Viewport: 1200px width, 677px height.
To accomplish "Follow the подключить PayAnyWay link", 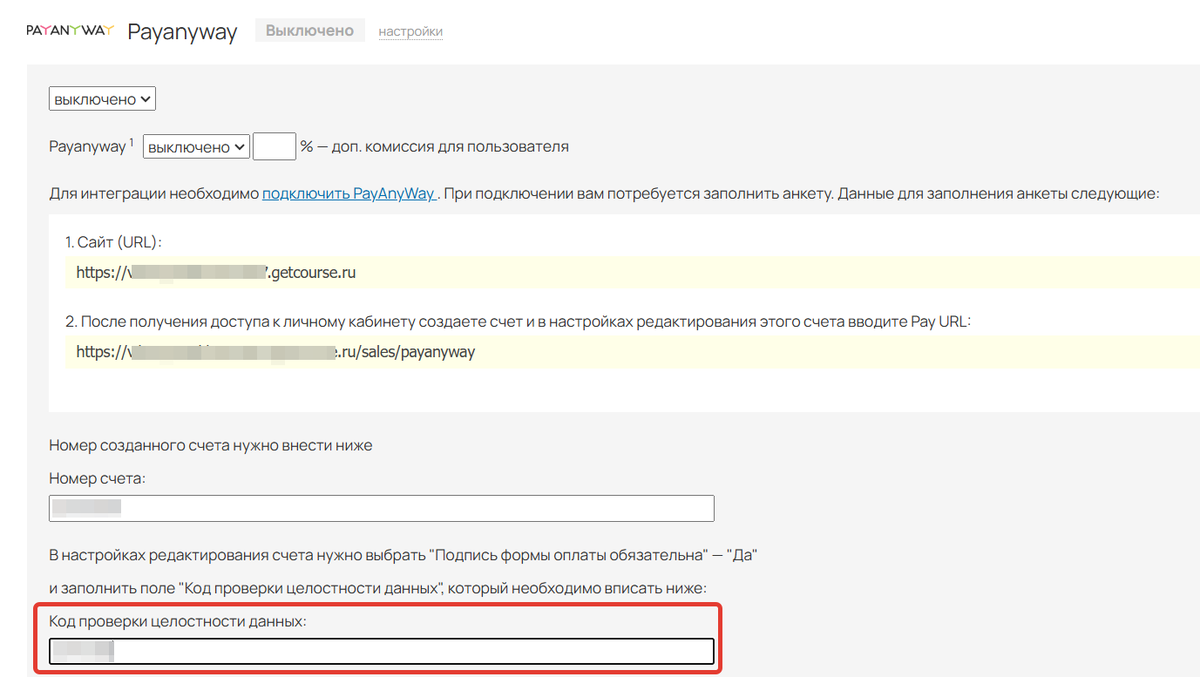I will click(x=350, y=194).
